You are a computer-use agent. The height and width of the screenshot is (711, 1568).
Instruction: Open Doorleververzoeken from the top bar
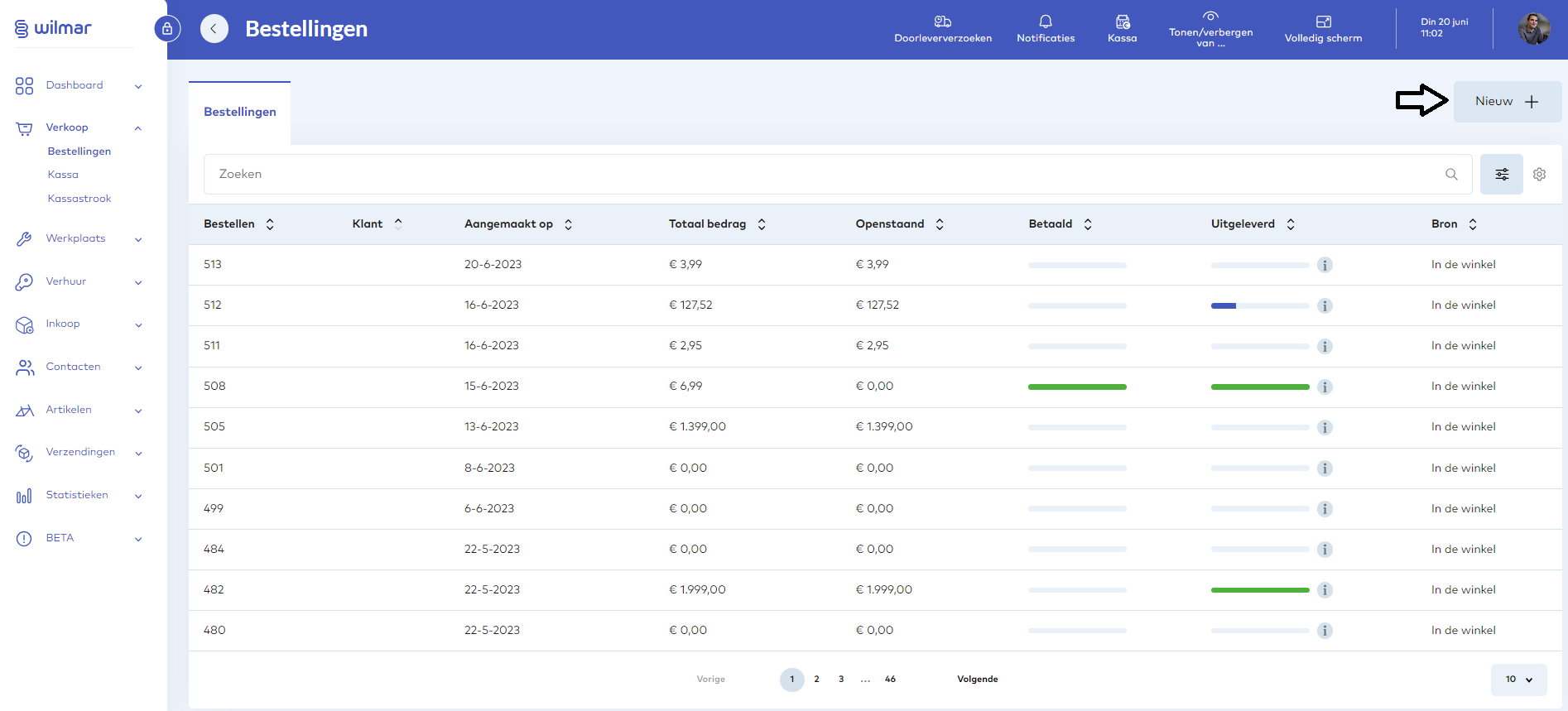click(942, 29)
